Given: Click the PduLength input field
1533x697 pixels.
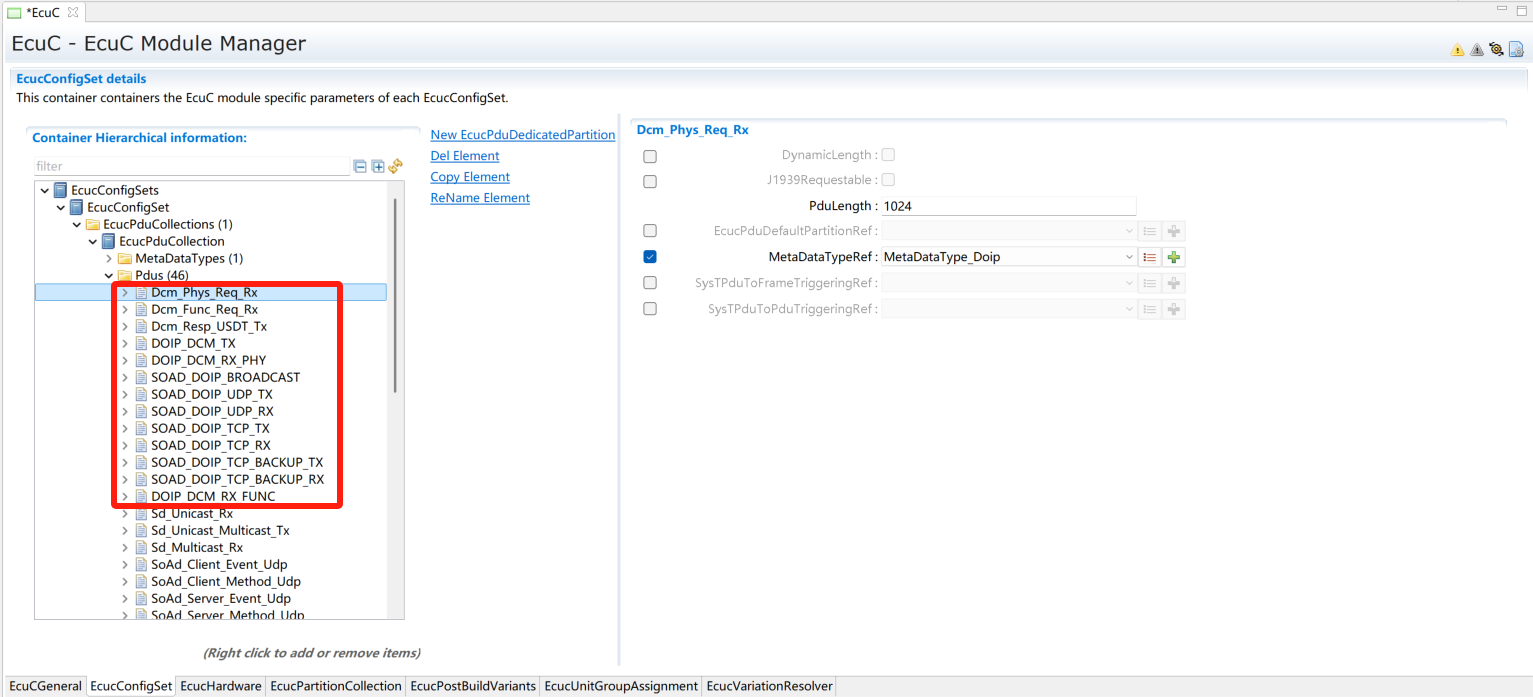Looking at the screenshot, I should tap(1007, 206).
